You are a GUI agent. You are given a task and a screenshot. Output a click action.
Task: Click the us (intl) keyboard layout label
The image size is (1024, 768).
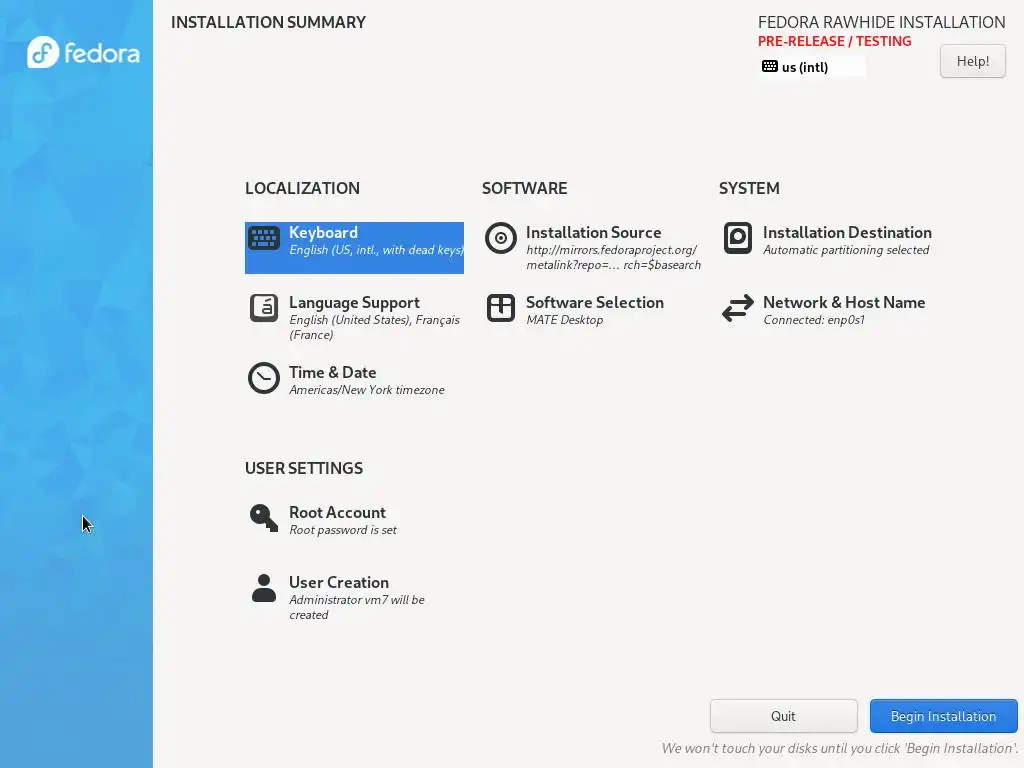pyautogui.click(x=805, y=67)
